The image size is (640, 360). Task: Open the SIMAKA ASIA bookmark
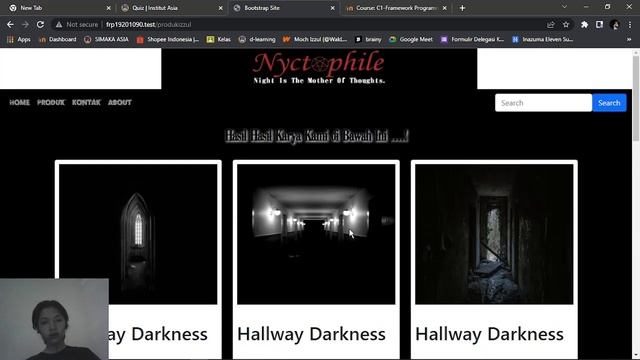coord(106,39)
